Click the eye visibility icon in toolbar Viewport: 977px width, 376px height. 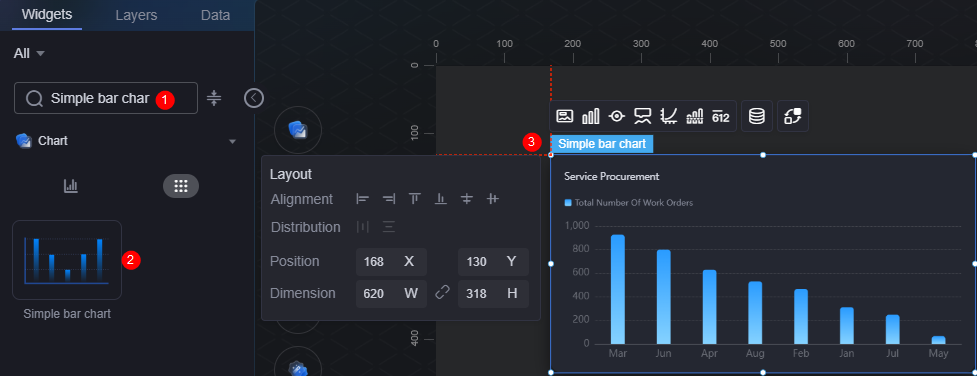click(x=617, y=116)
